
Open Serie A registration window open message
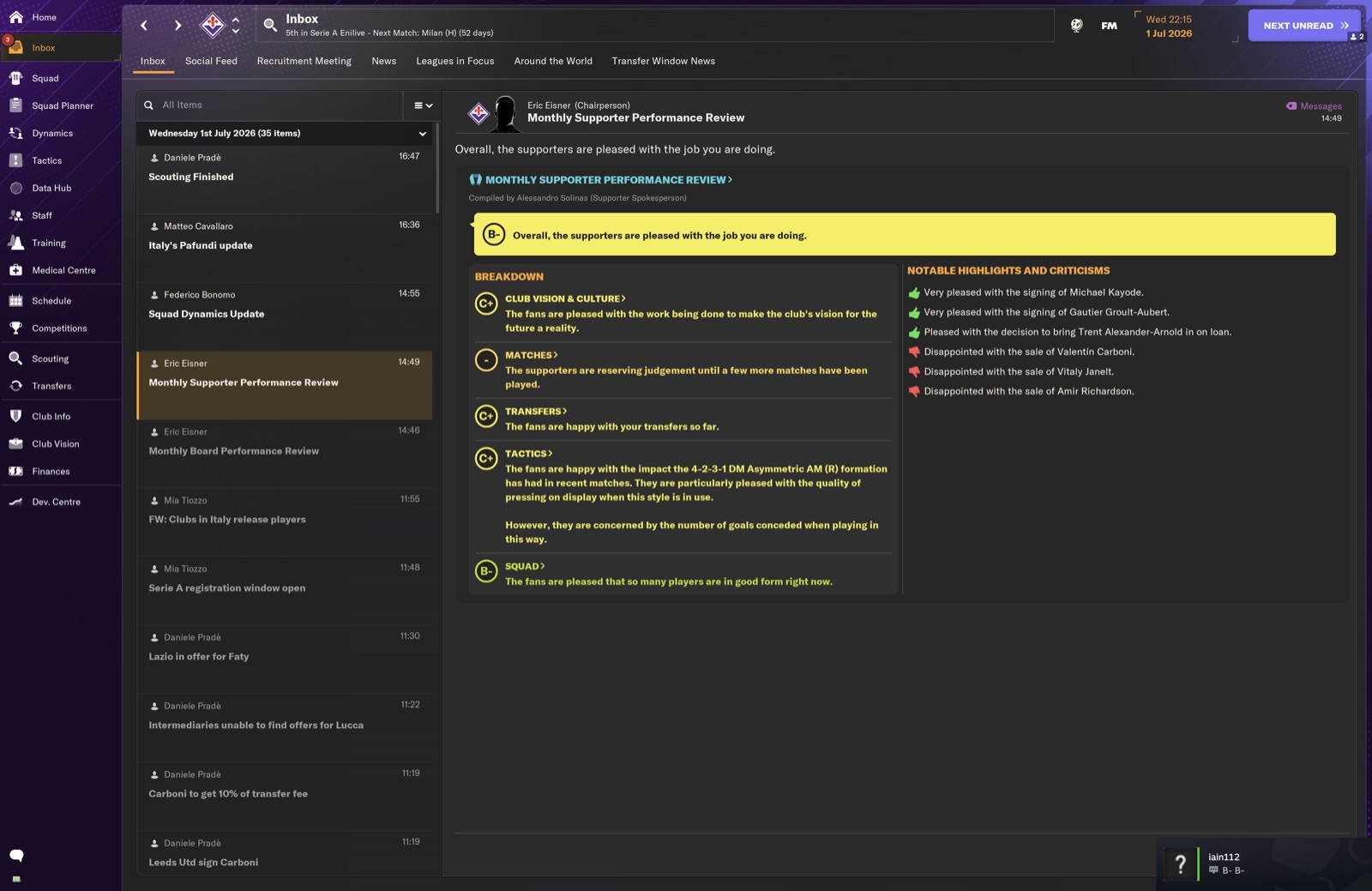(285, 591)
